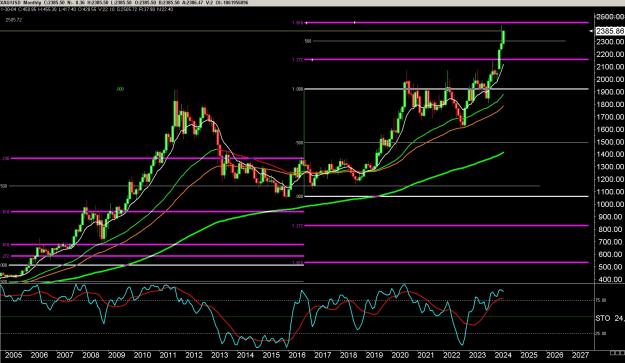Click the 1300.00 price axis label
This screenshot has width=625, height=363.
coord(610,167)
